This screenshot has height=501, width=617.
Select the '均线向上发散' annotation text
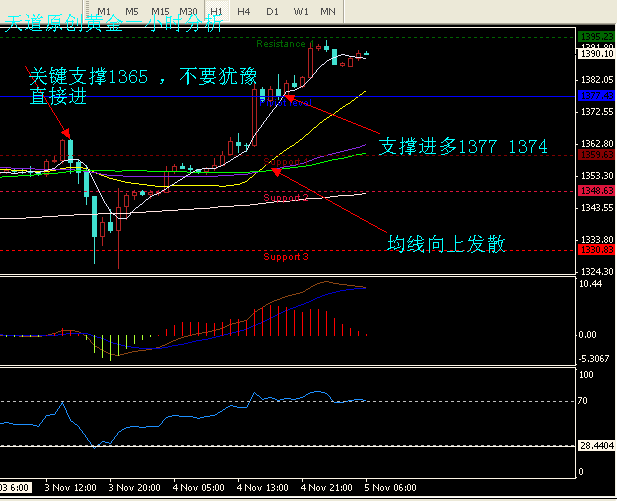click(446, 244)
